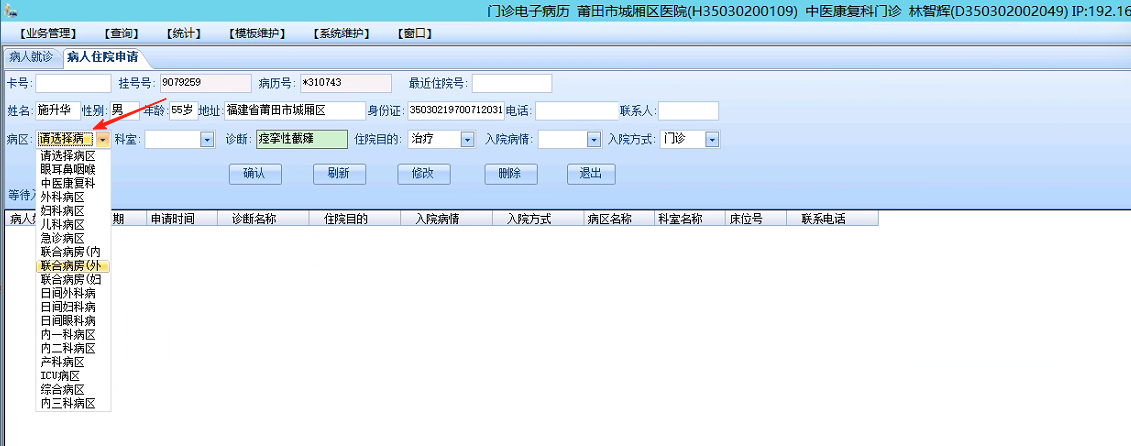1131x446 pixels.
Task: Choose 内三科病区 from ward list
Action: coord(73,403)
